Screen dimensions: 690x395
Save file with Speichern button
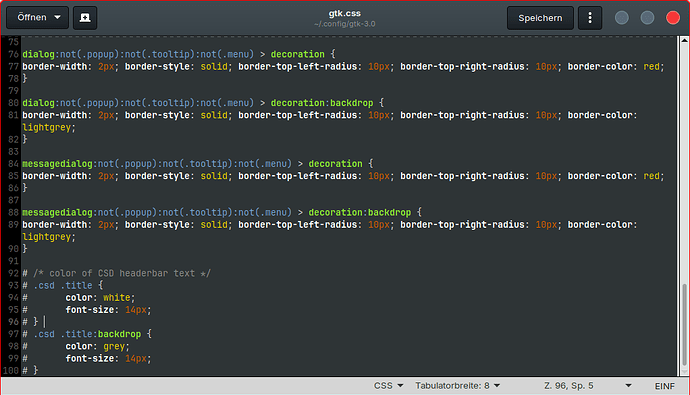click(540, 18)
